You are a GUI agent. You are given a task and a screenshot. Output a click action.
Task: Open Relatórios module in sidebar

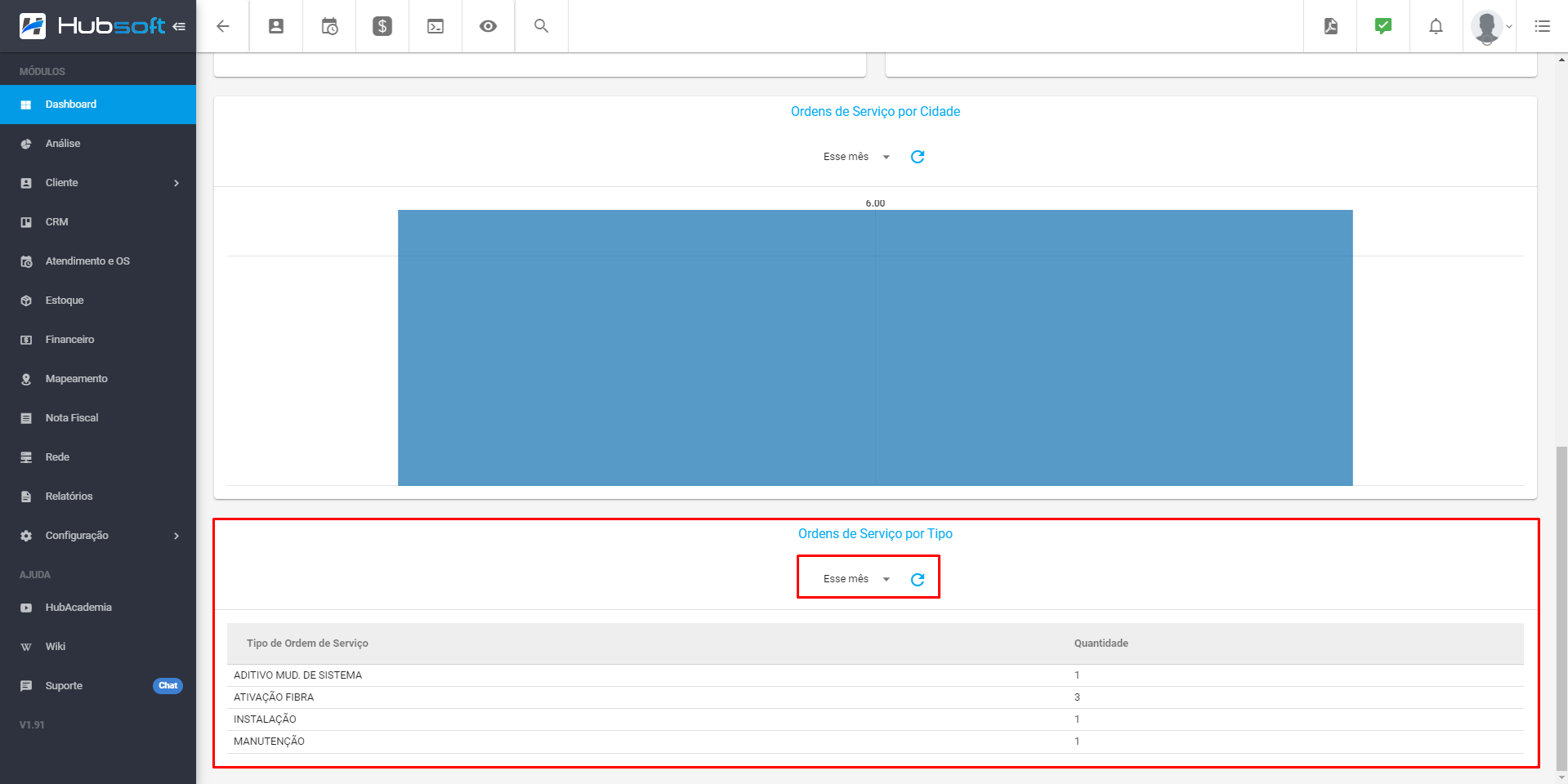click(x=98, y=497)
